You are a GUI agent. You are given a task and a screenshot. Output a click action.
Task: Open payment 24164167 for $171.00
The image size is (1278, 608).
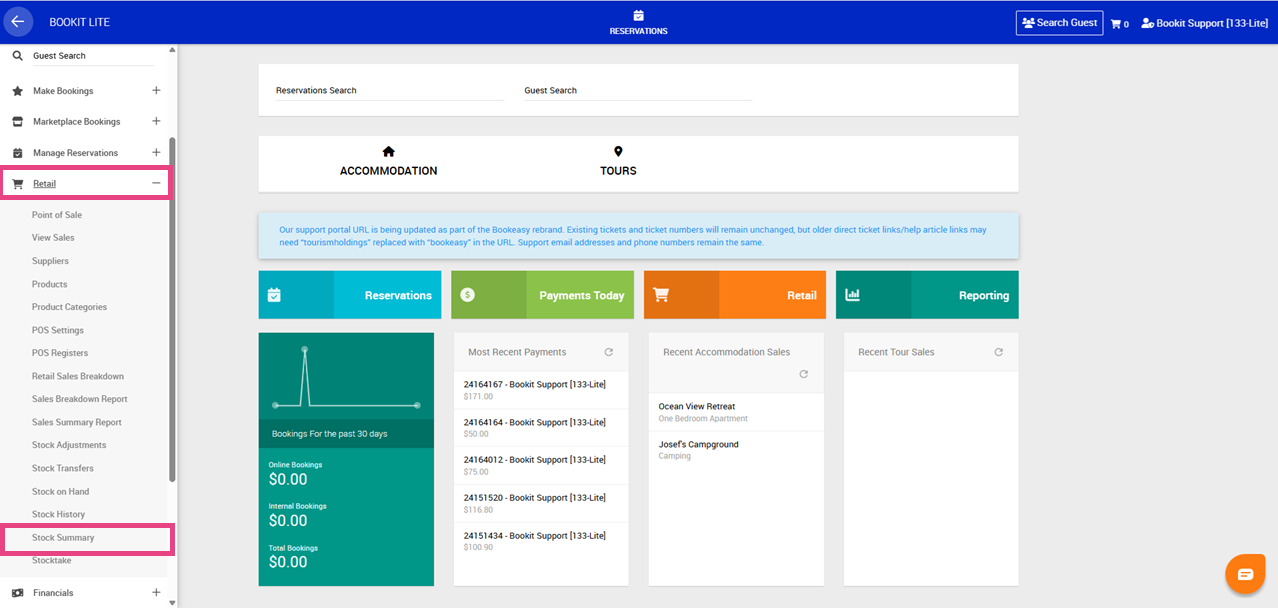point(541,390)
